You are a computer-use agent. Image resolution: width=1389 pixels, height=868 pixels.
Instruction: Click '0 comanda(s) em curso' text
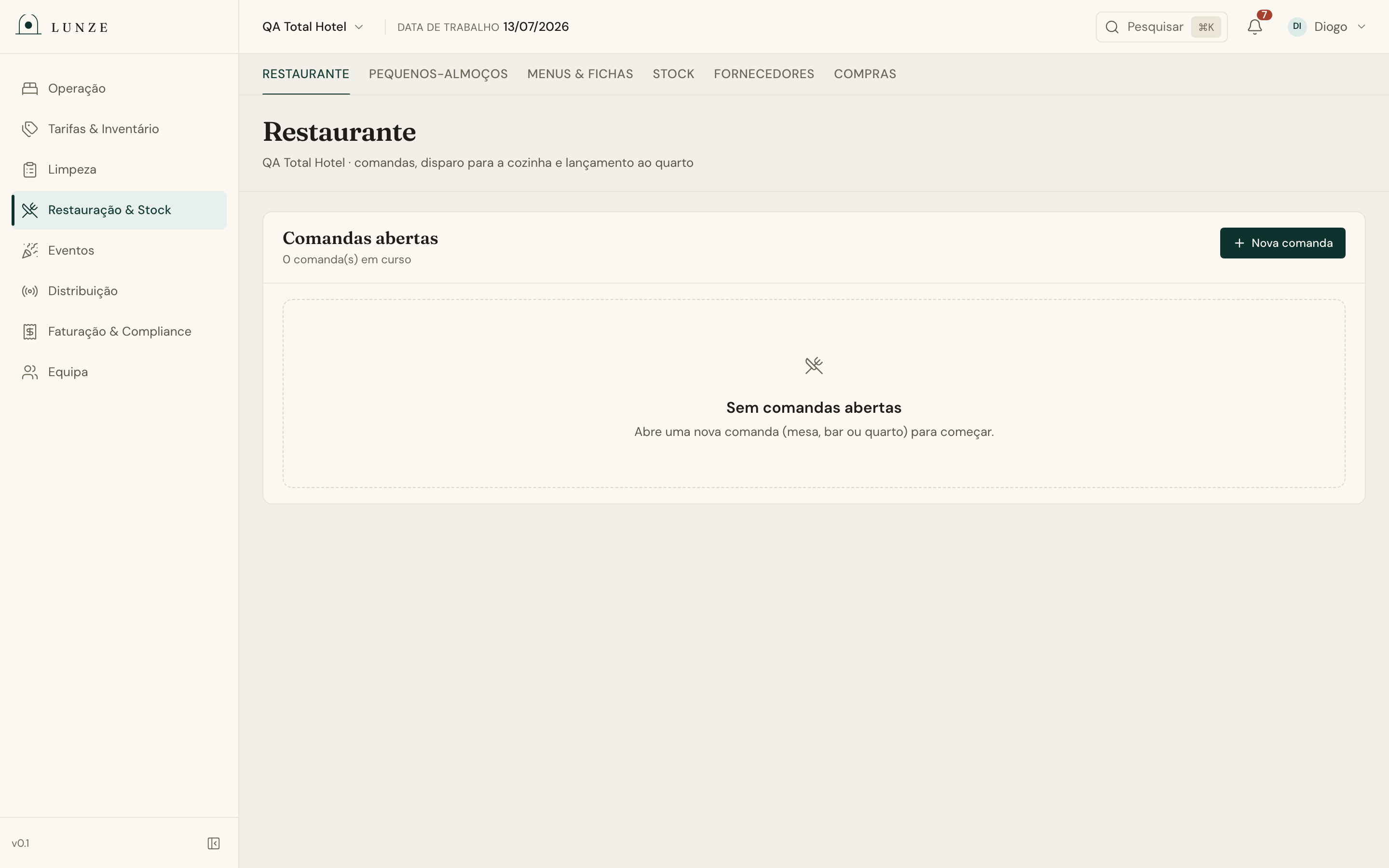tap(347, 259)
